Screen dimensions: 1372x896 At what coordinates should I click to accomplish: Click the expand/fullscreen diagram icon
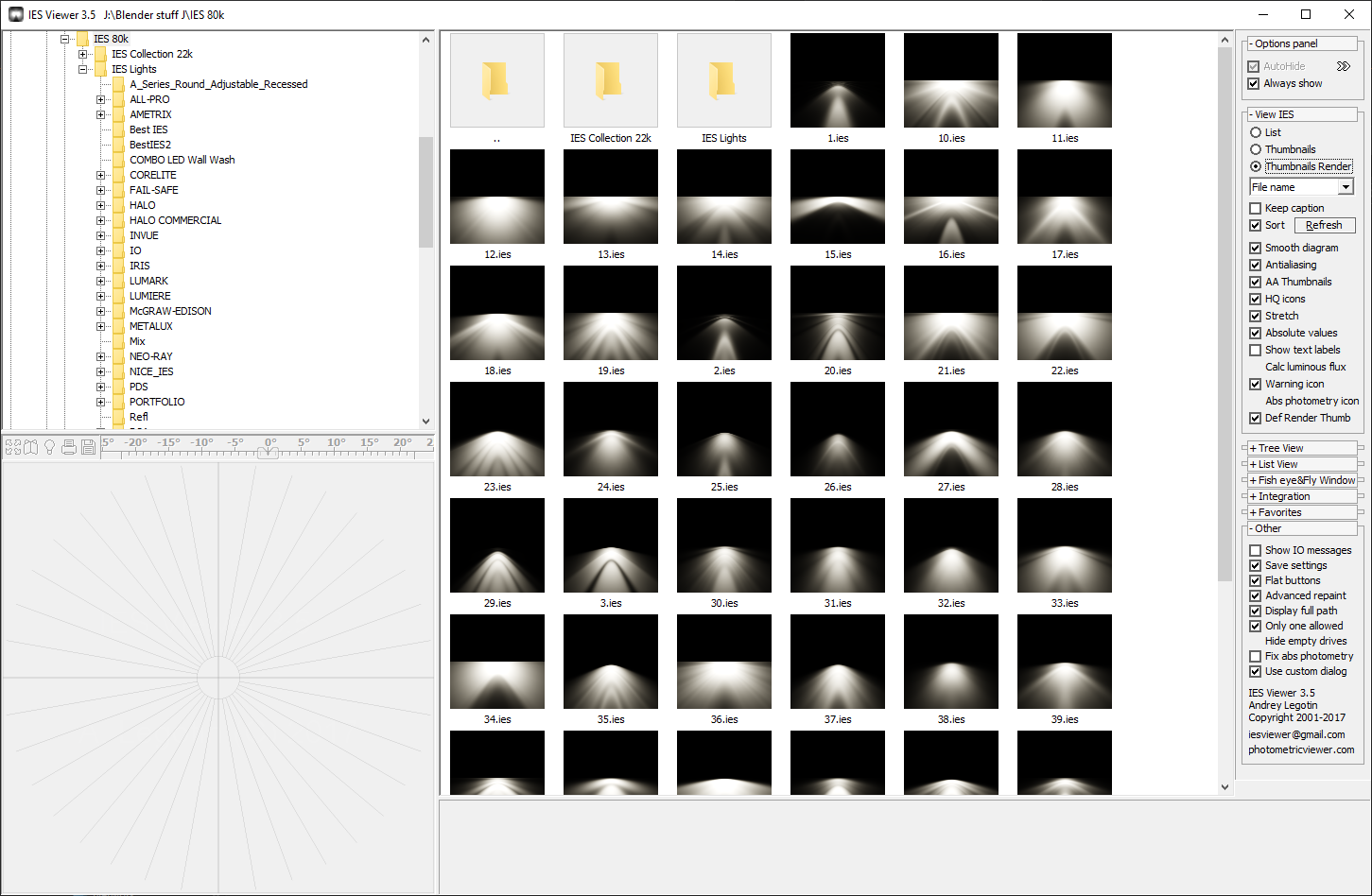(x=13, y=446)
